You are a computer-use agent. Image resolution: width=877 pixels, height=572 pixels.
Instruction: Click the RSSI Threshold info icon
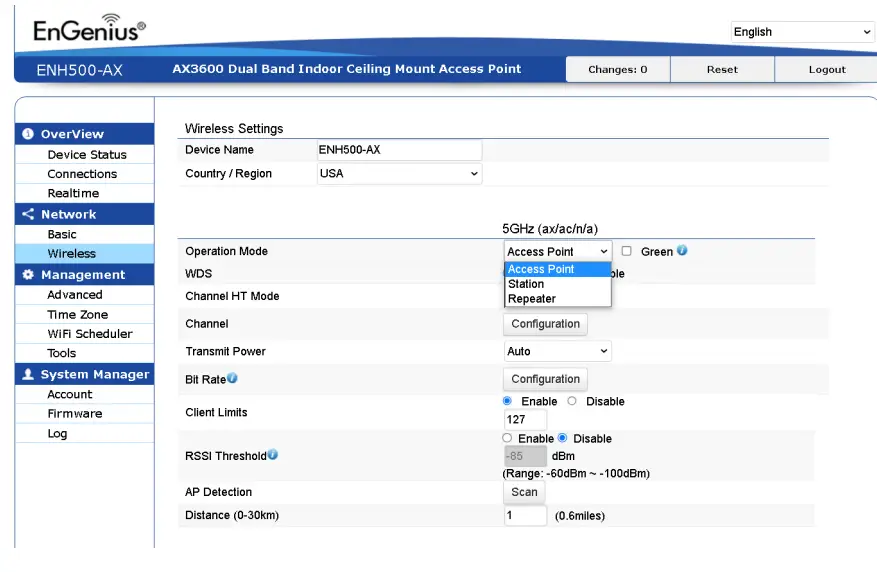tap(272, 455)
